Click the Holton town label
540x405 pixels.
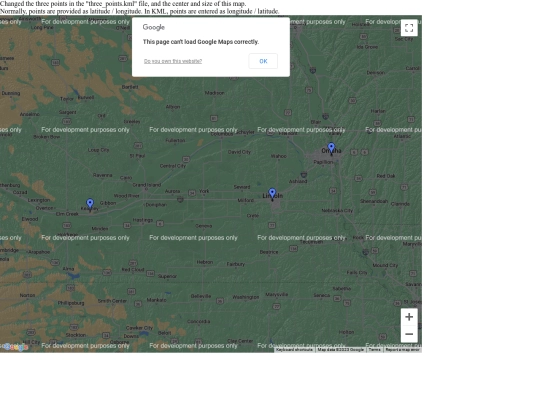coord(346,332)
